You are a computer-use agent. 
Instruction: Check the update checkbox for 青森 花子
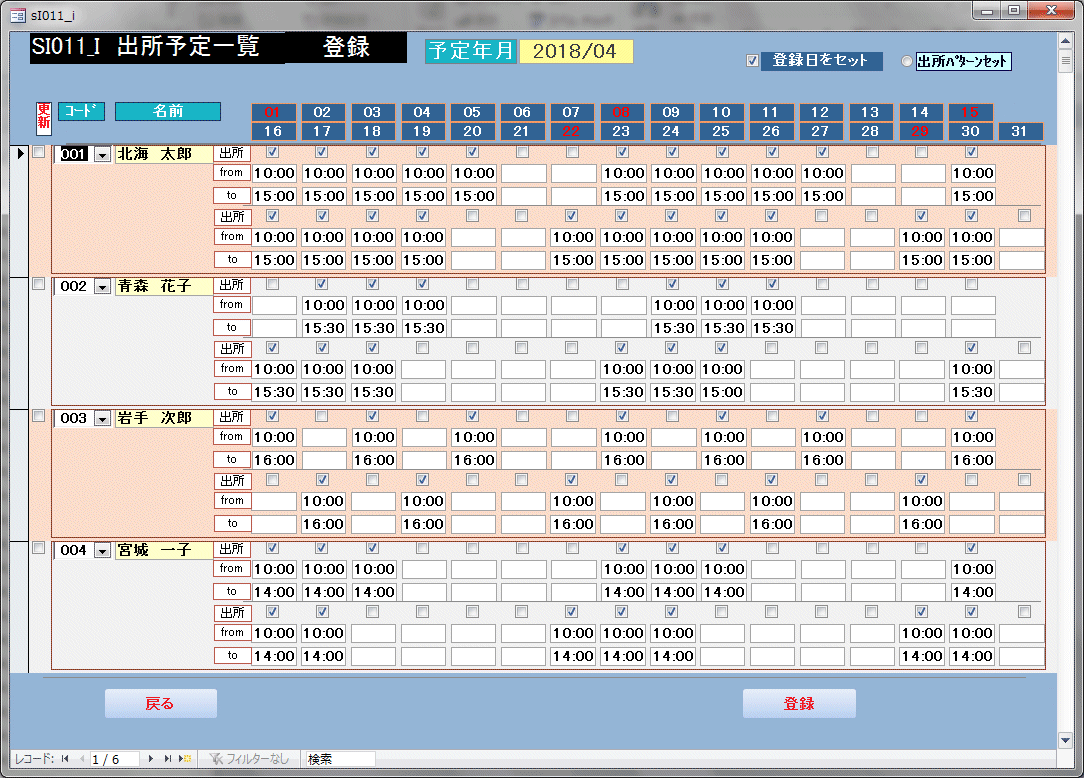(39, 284)
